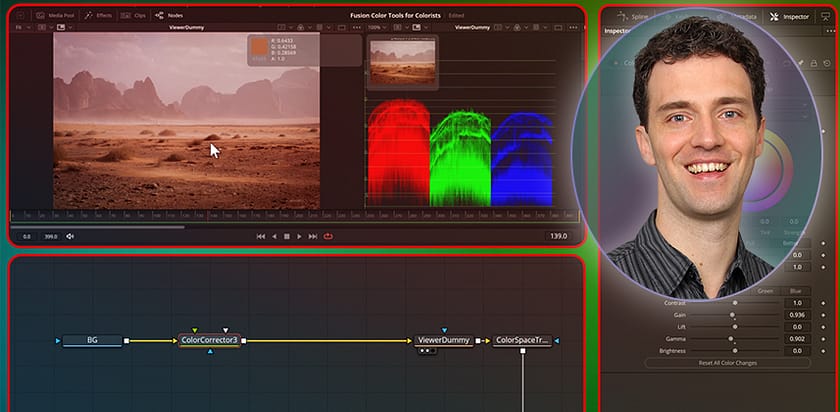Click the pin icon in Inspector node header
This screenshot has width=840, height=412.
pyautogui.click(x=801, y=63)
